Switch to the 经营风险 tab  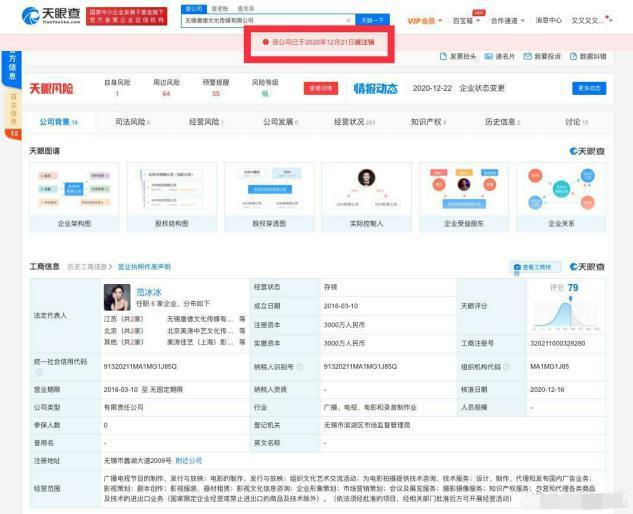pos(206,122)
